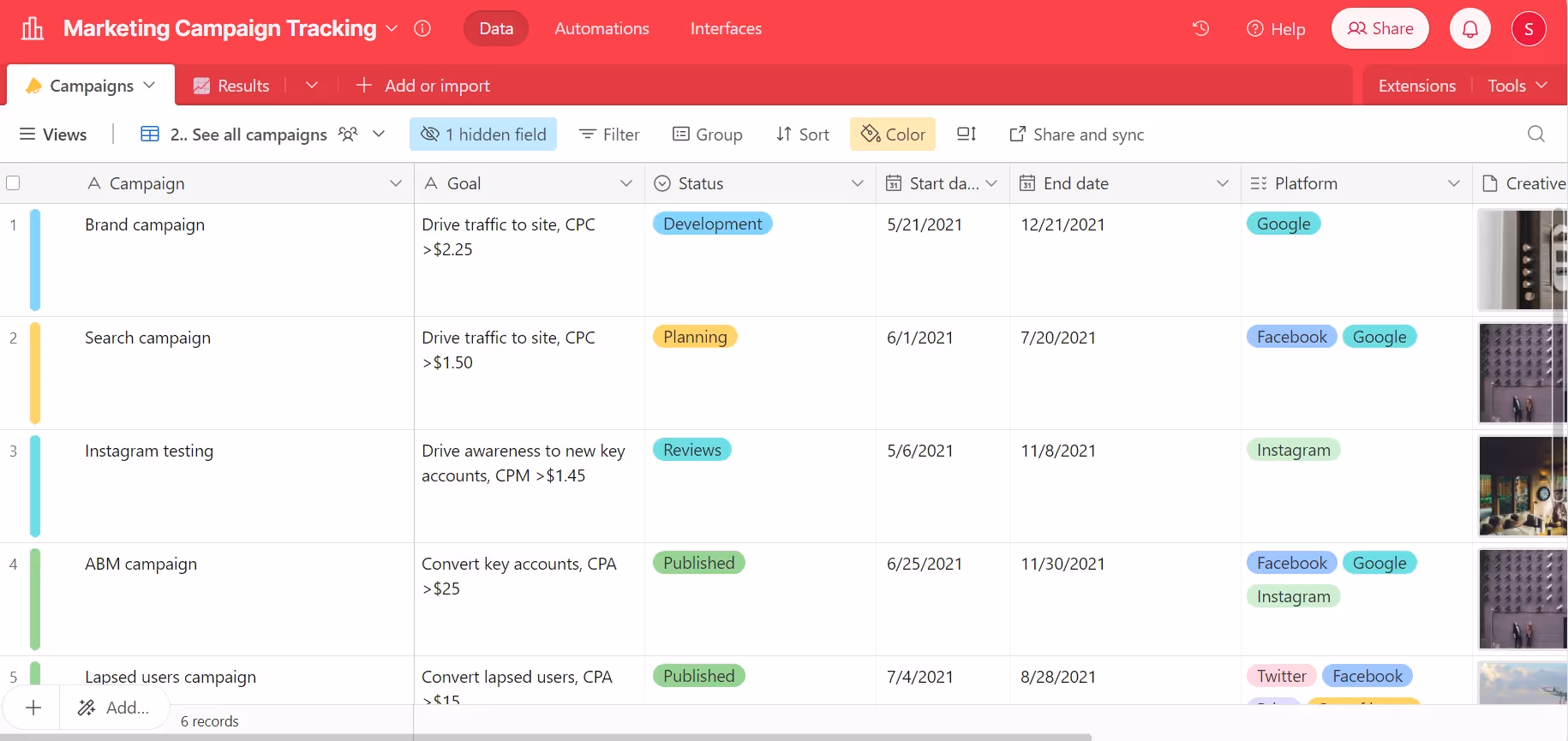Open the base info icon
The height and width of the screenshot is (741, 1568).
(422, 28)
